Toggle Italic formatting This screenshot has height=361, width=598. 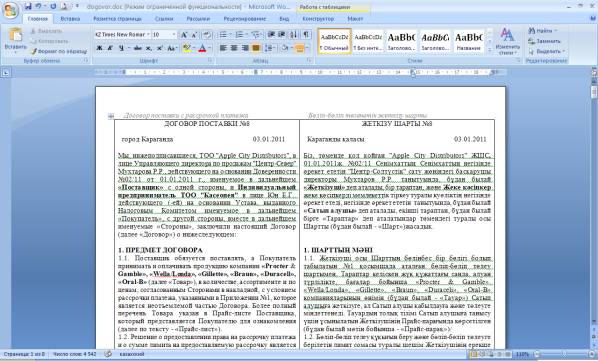coord(110,48)
